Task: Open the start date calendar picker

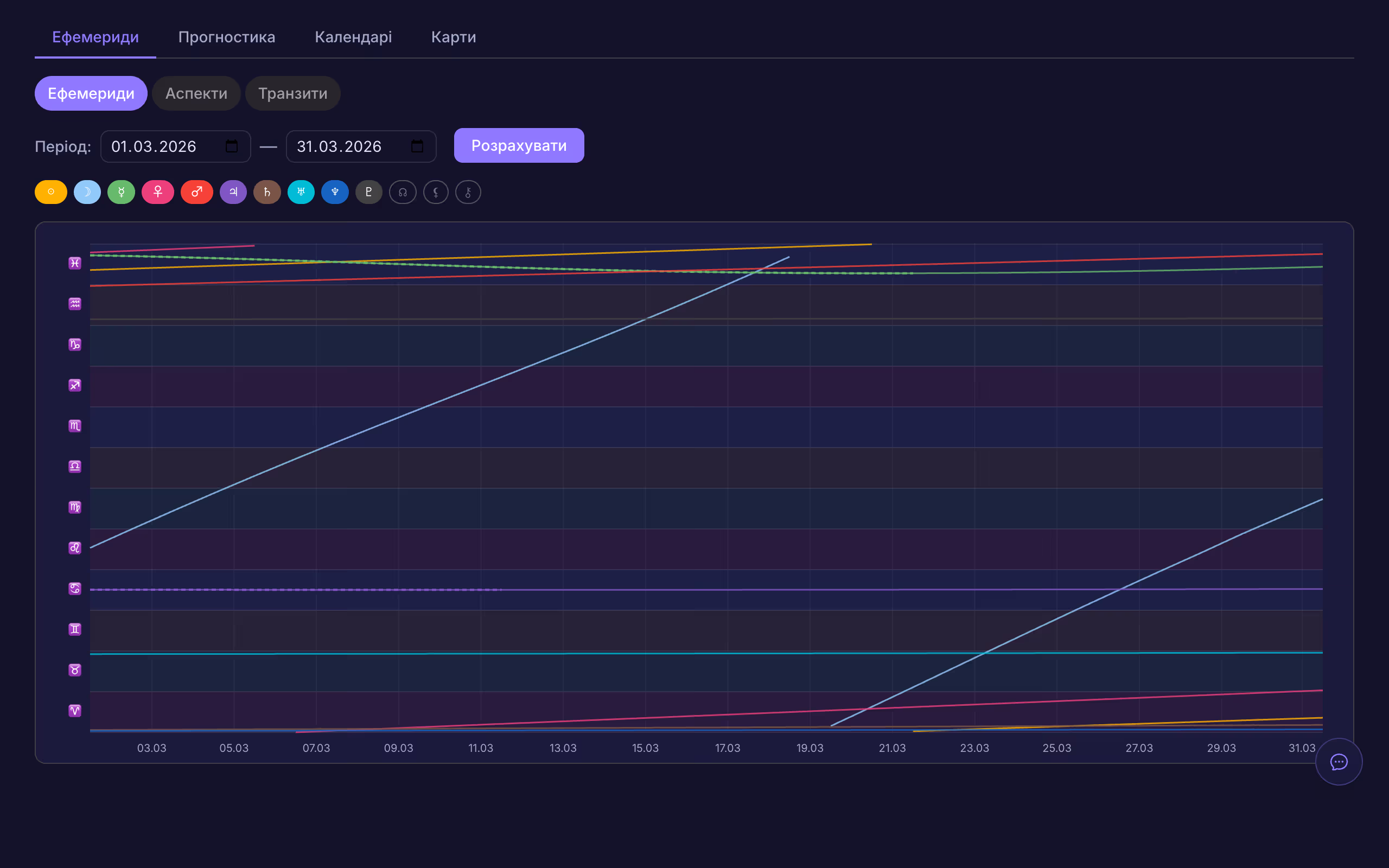Action: [231, 146]
